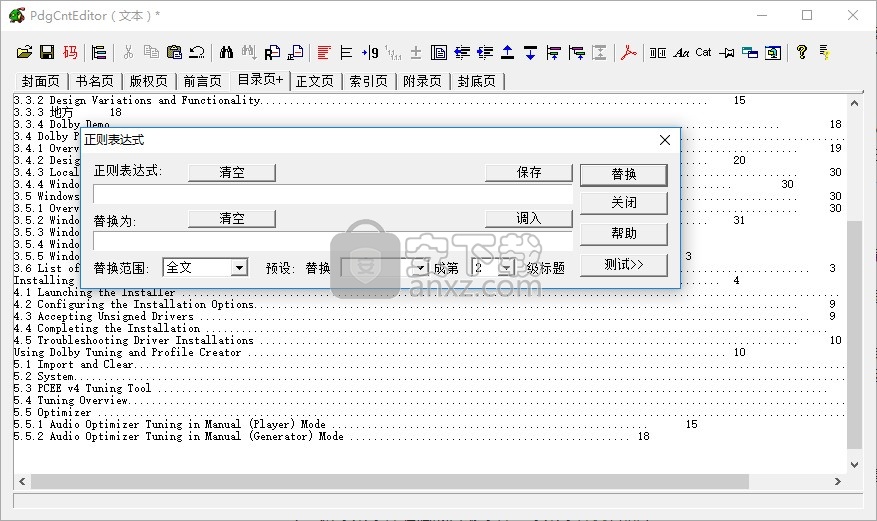Click the Cat toolbar icon
This screenshot has height=521, width=877.
pyautogui.click(x=703, y=53)
